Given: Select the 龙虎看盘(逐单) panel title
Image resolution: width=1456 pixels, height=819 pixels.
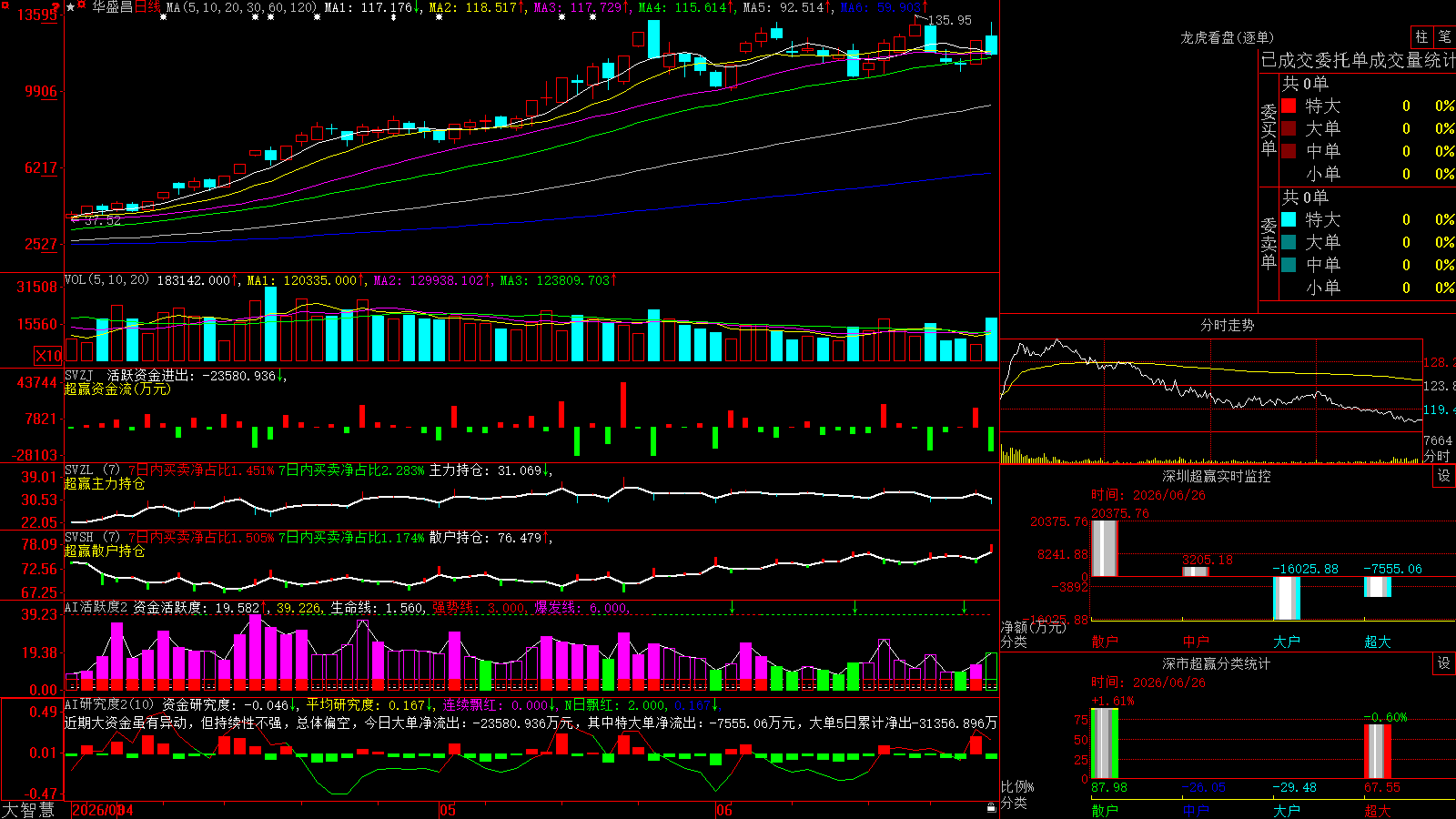Looking at the screenshot, I should click(1227, 37).
